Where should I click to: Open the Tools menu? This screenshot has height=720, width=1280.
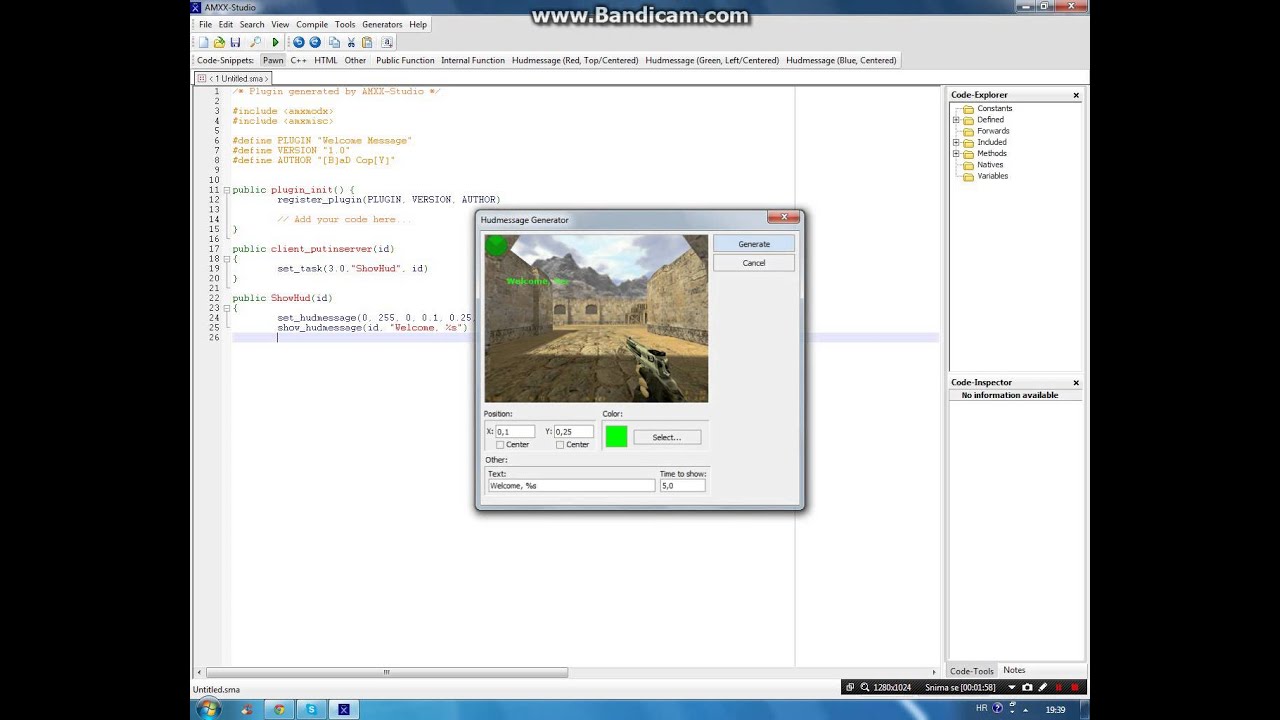pyautogui.click(x=345, y=24)
